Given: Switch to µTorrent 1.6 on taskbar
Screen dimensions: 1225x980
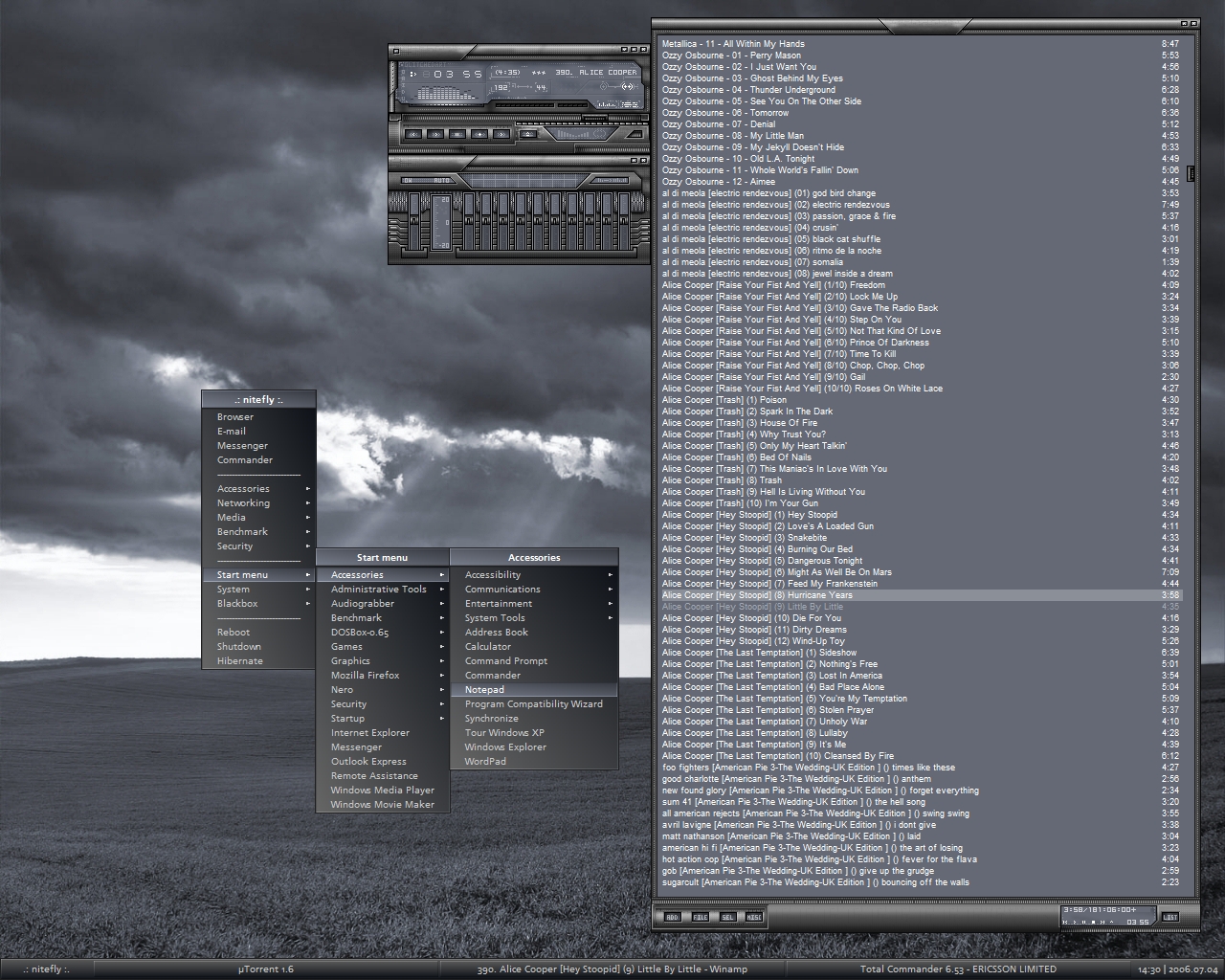Looking at the screenshot, I should tap(266, 969).
